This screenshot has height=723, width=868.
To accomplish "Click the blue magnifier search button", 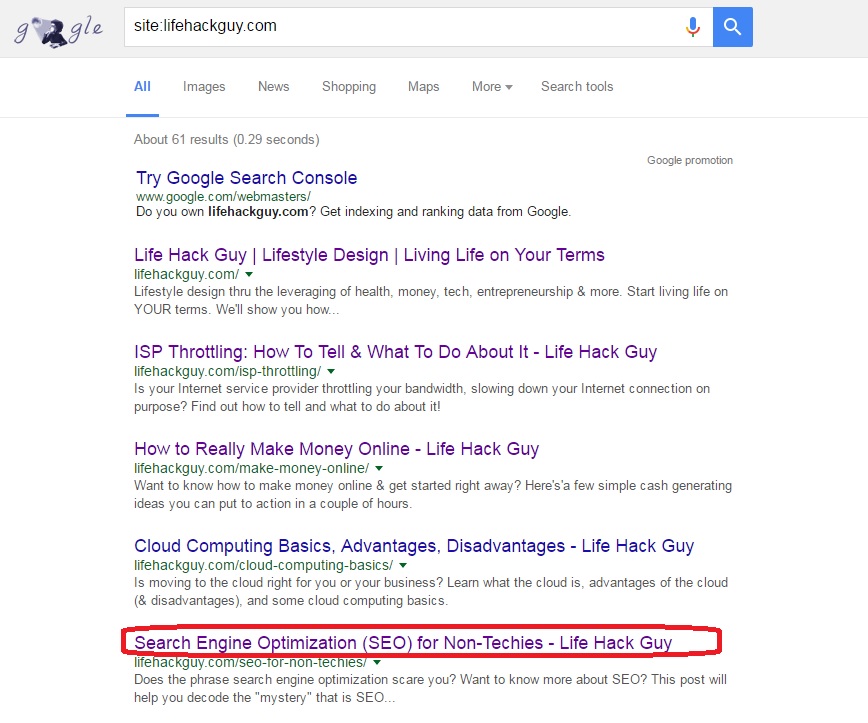I will (732, 27).
